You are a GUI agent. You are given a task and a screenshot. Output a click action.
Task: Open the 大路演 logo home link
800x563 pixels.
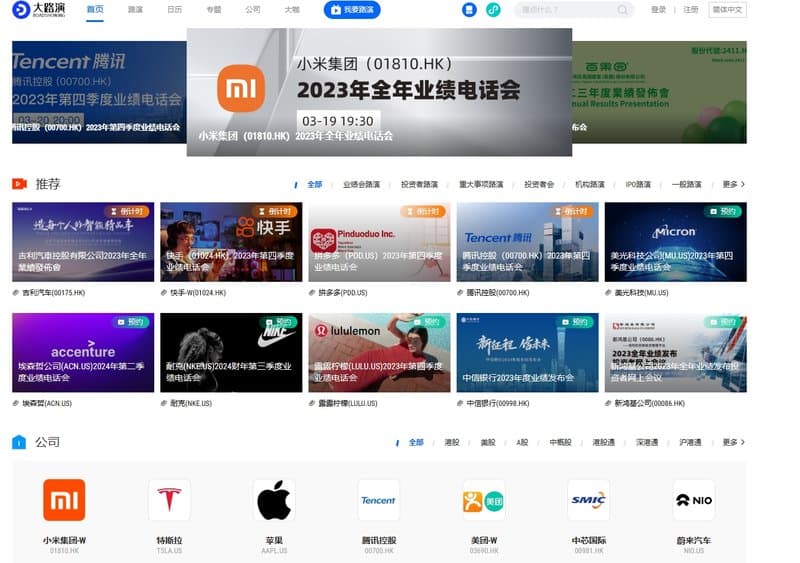pos(39,9)
